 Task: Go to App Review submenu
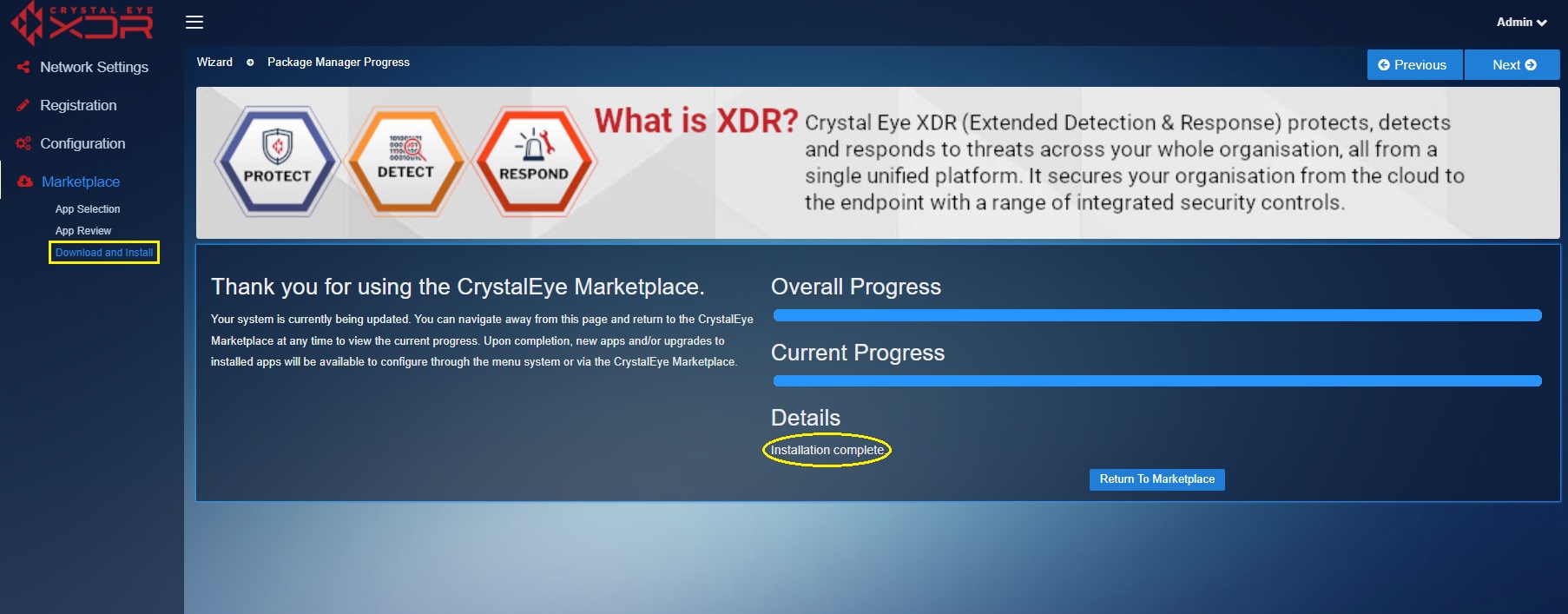pos(83,231)
